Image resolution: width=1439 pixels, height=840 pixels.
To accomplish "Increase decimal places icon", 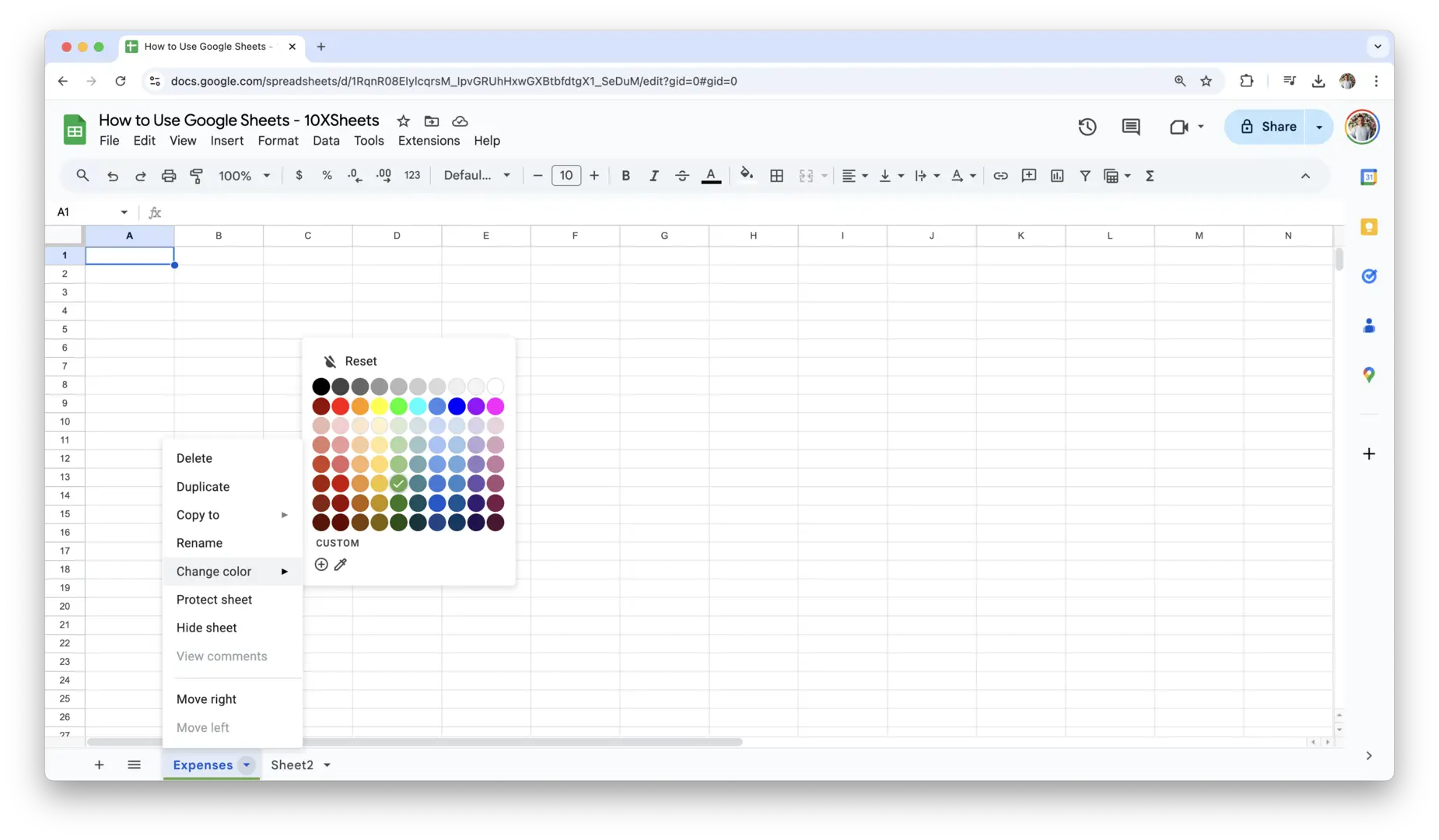I will click(x=383, y=176).
